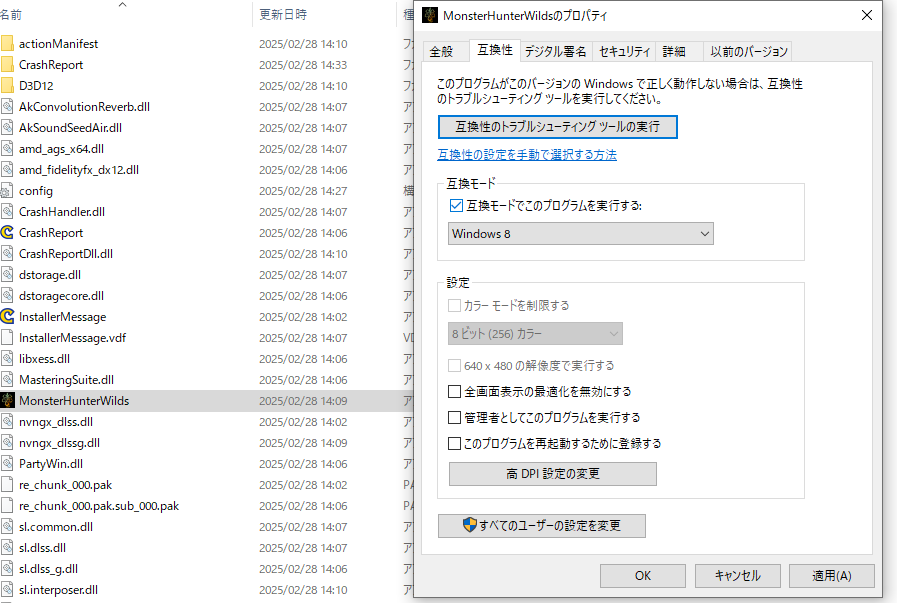The height and width of the screenshot is (603, 897).
Task: Click the amd_ags_x64.dll file icon
Action: point(7,149)
